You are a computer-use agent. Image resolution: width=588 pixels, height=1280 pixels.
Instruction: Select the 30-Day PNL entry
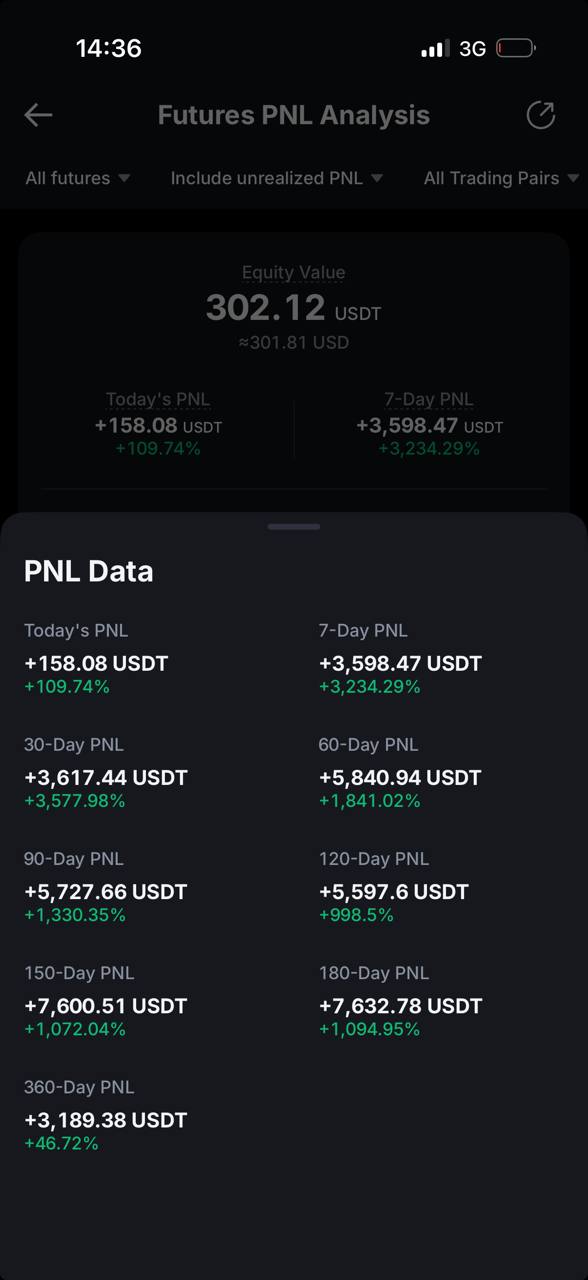point(106,773)
